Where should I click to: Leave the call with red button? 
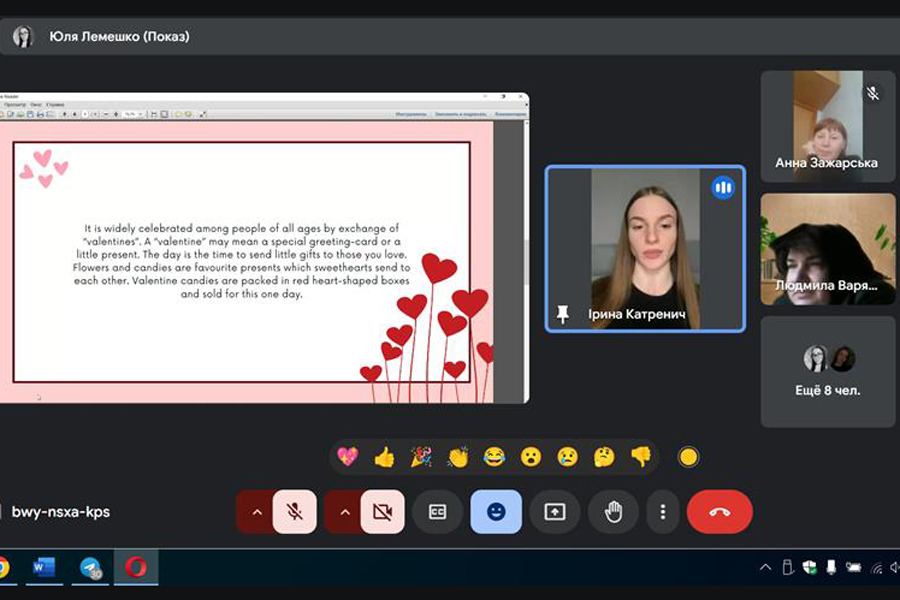coord(719,512)
